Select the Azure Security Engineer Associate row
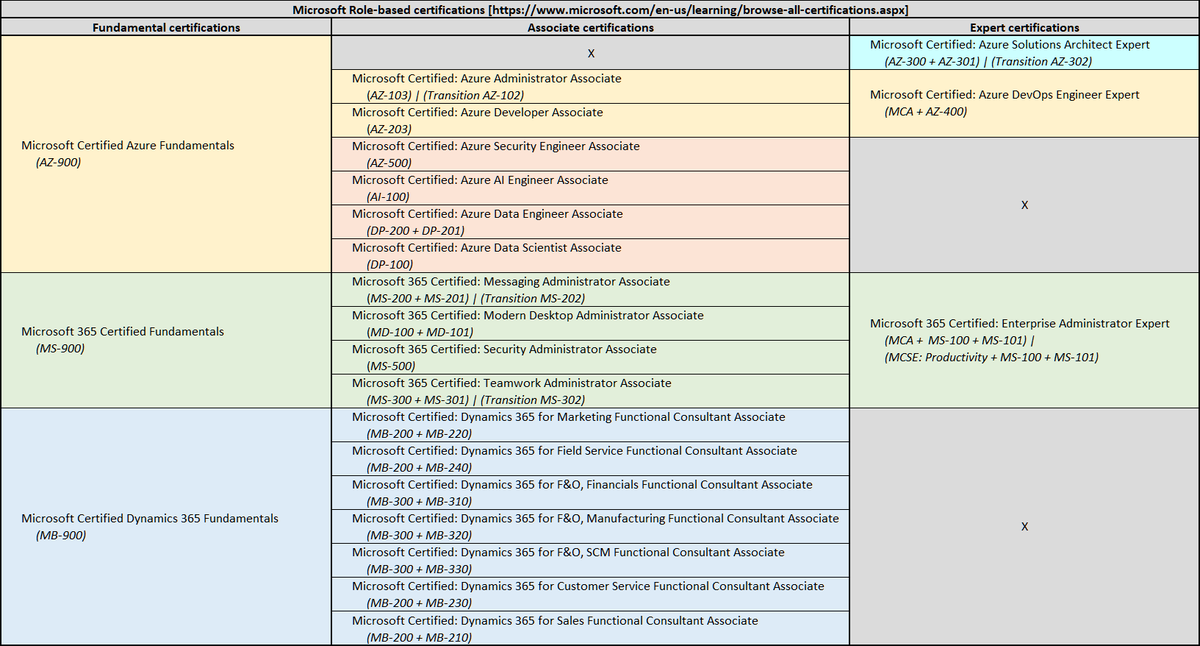The width and height of the screenshot is (1200, 646). click(590, 154)
